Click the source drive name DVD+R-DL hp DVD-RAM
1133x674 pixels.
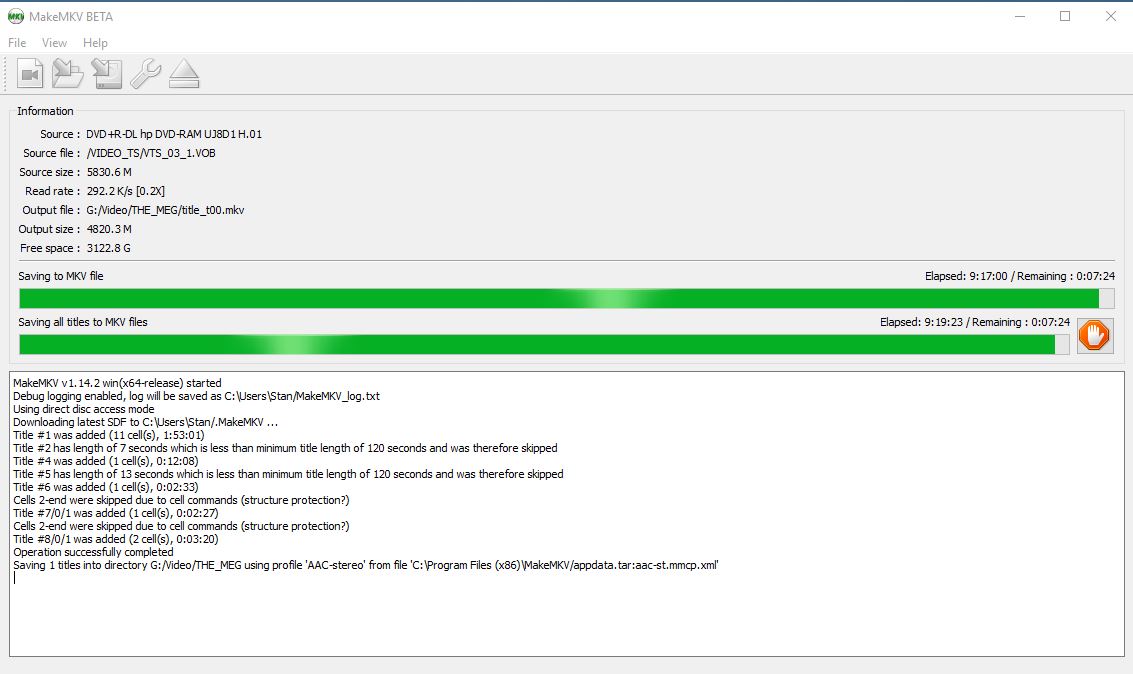pyautogui.click(x=173, y=134)
